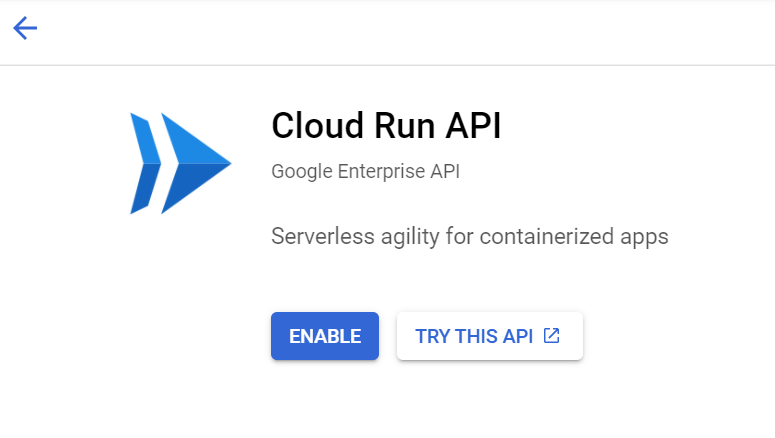Screen dimensions: 775x438
Task: Enable the Cloud Run API
Action: point(325,336)
